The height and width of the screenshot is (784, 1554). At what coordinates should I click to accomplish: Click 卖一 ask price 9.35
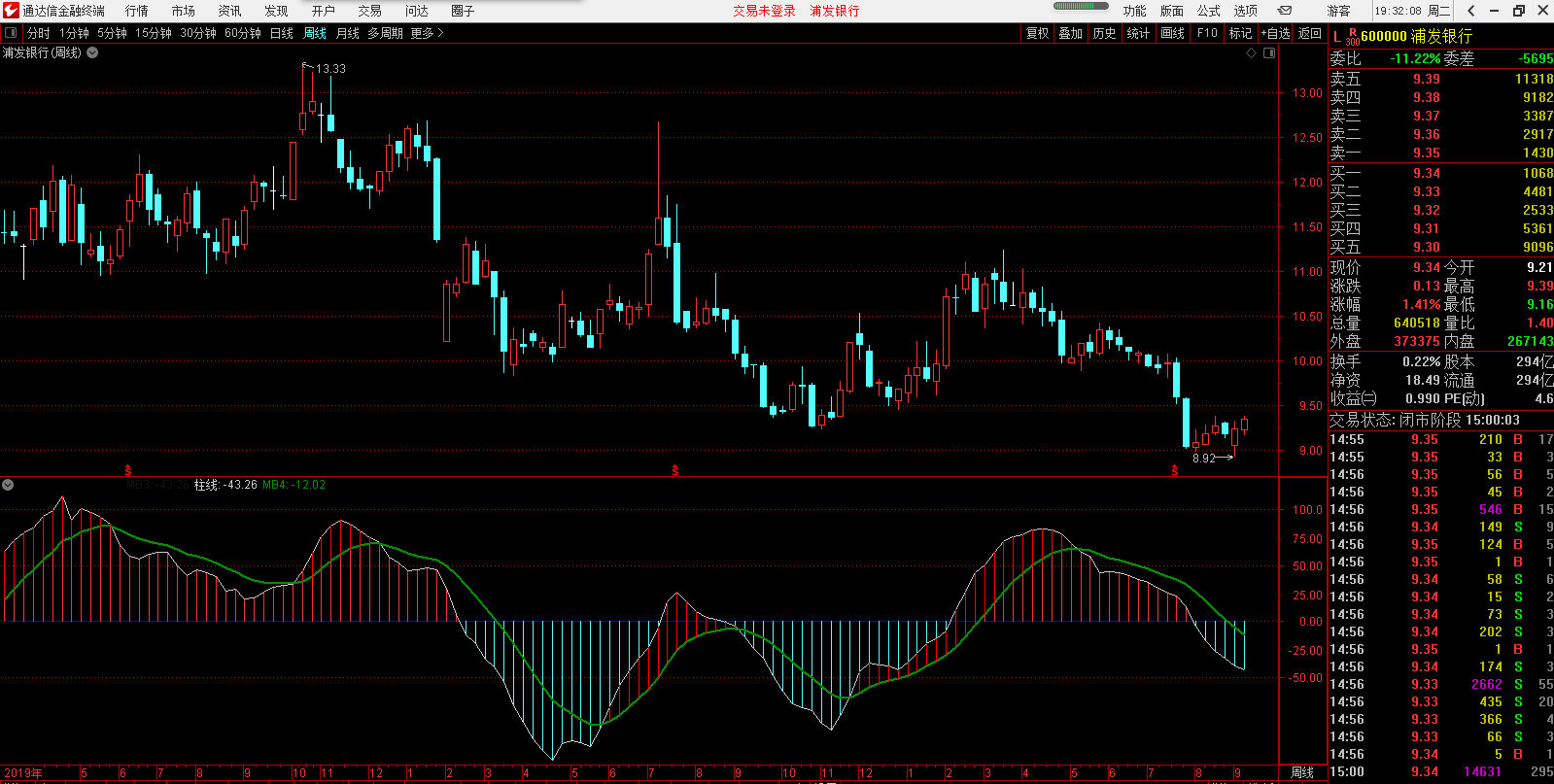pos(1427,153)
